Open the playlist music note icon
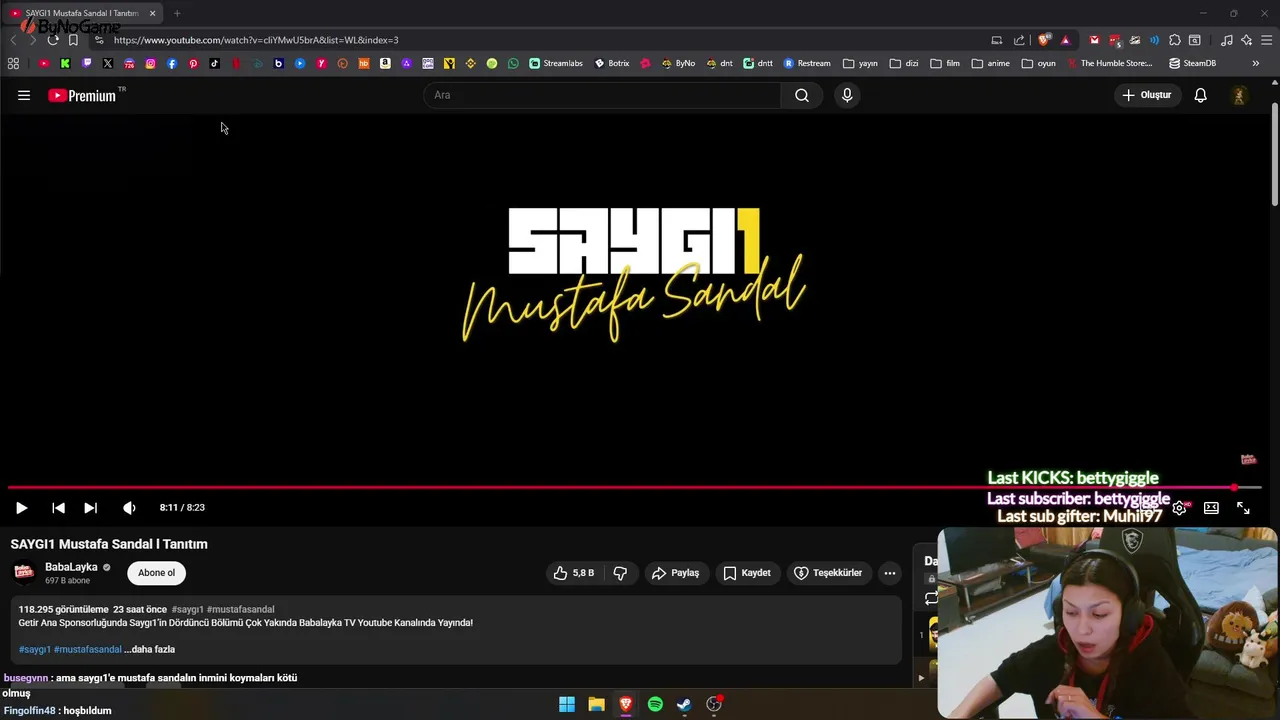The height and width of the screenshot is (720, 1280). (1227, 40)
